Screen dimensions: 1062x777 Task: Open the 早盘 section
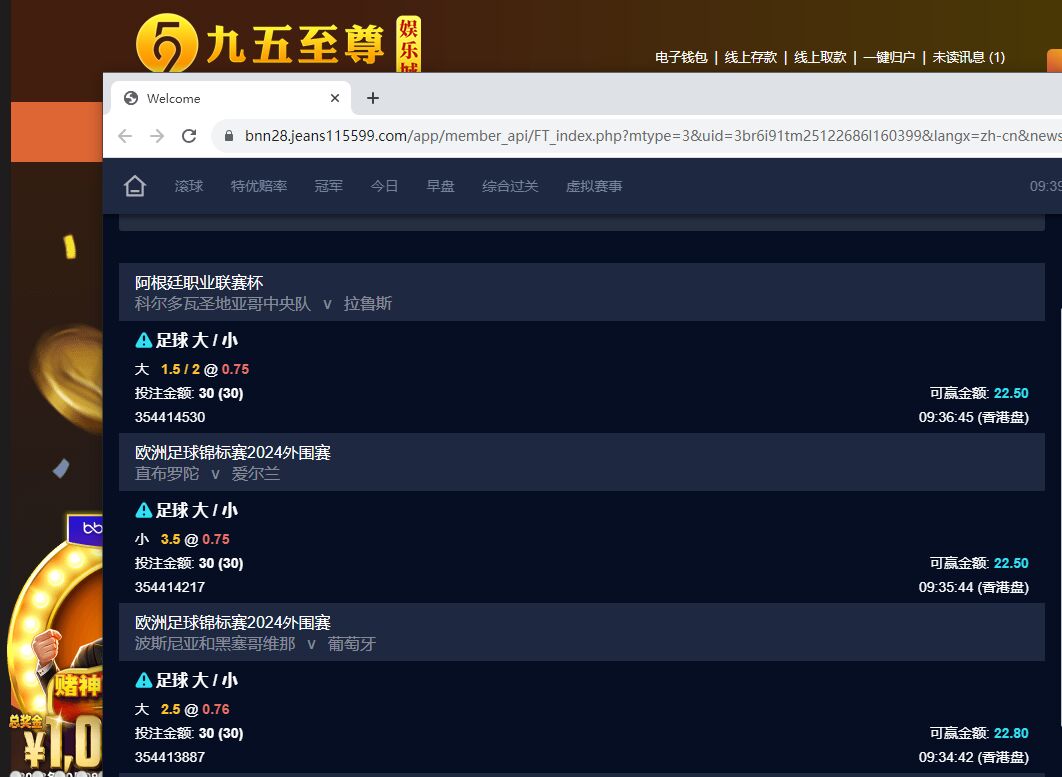440,186
